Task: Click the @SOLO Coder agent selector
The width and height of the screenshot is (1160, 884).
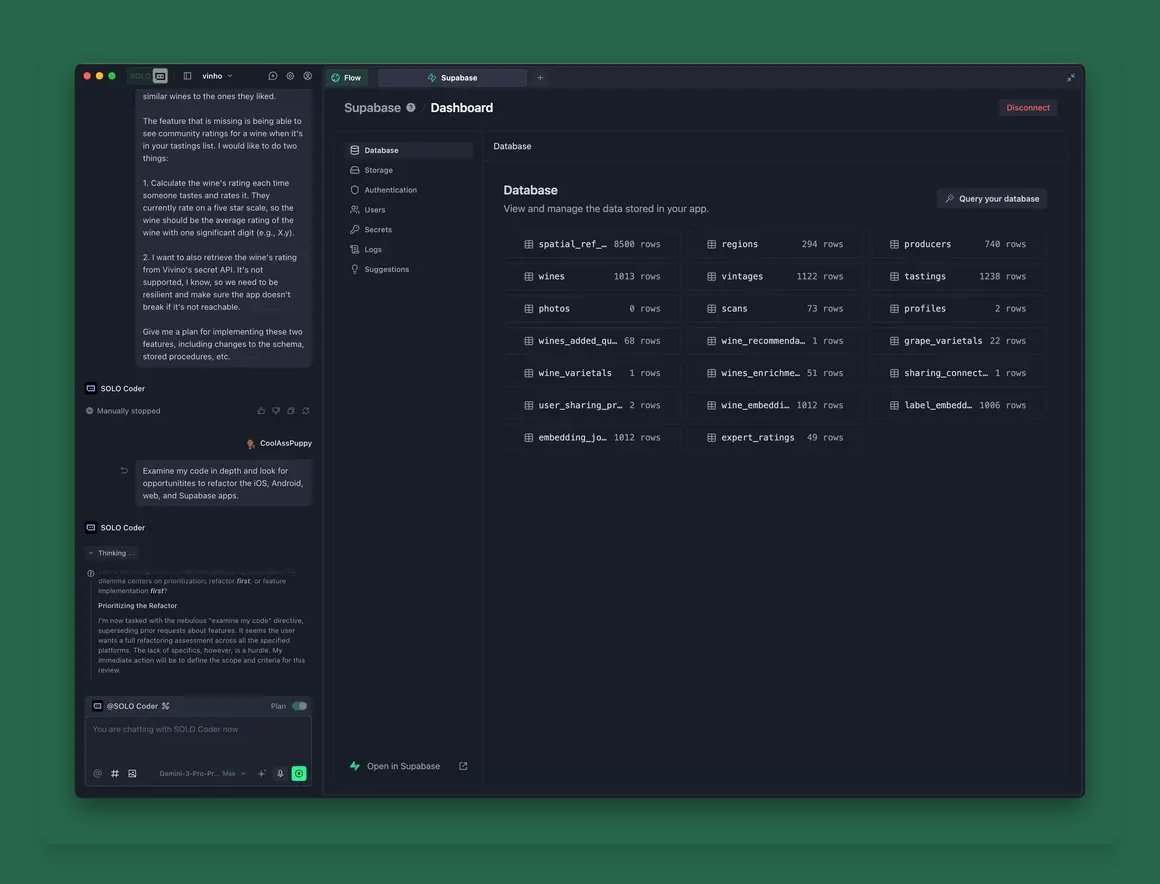Action: (131, 706)
